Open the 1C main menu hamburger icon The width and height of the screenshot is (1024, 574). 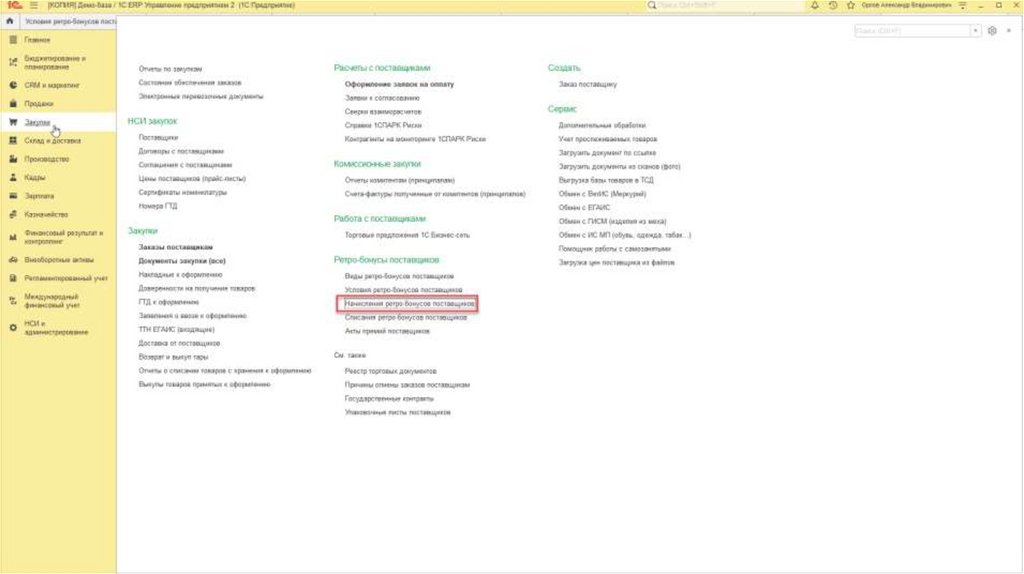(x=34, y=5)
